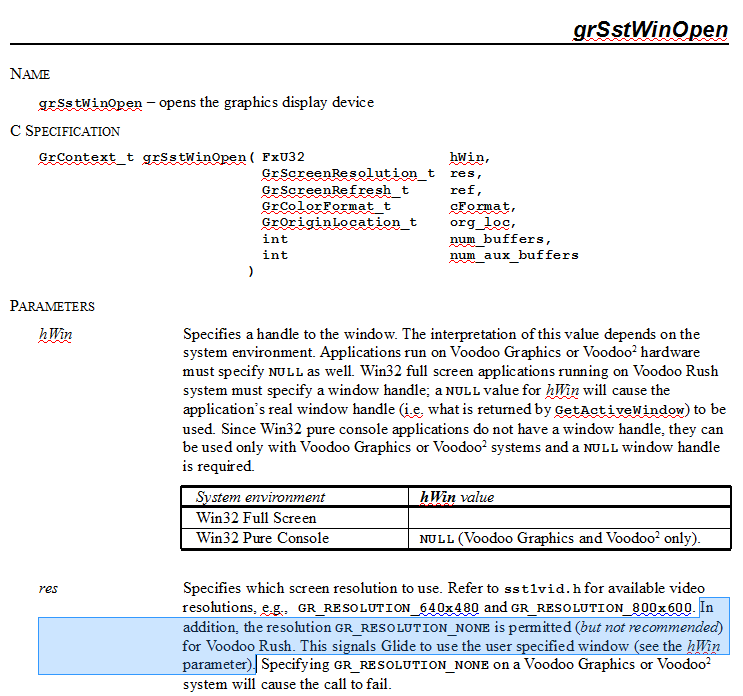This screenshot has width=743, height=696.
Task: Click the hWin, argument in the specification
Action: pyautogui.click(x=470, y=157)
